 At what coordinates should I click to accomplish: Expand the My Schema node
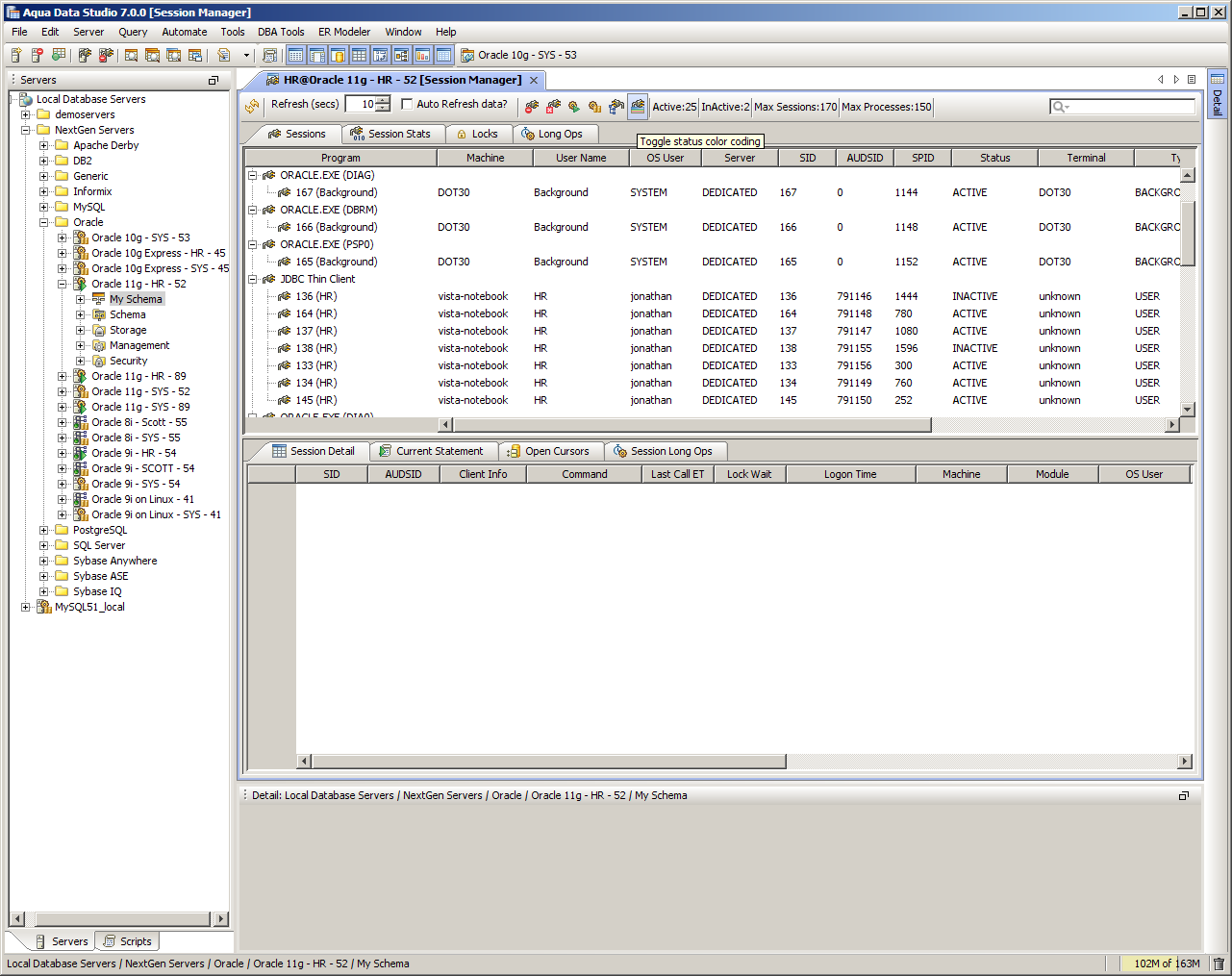[80, 299]
